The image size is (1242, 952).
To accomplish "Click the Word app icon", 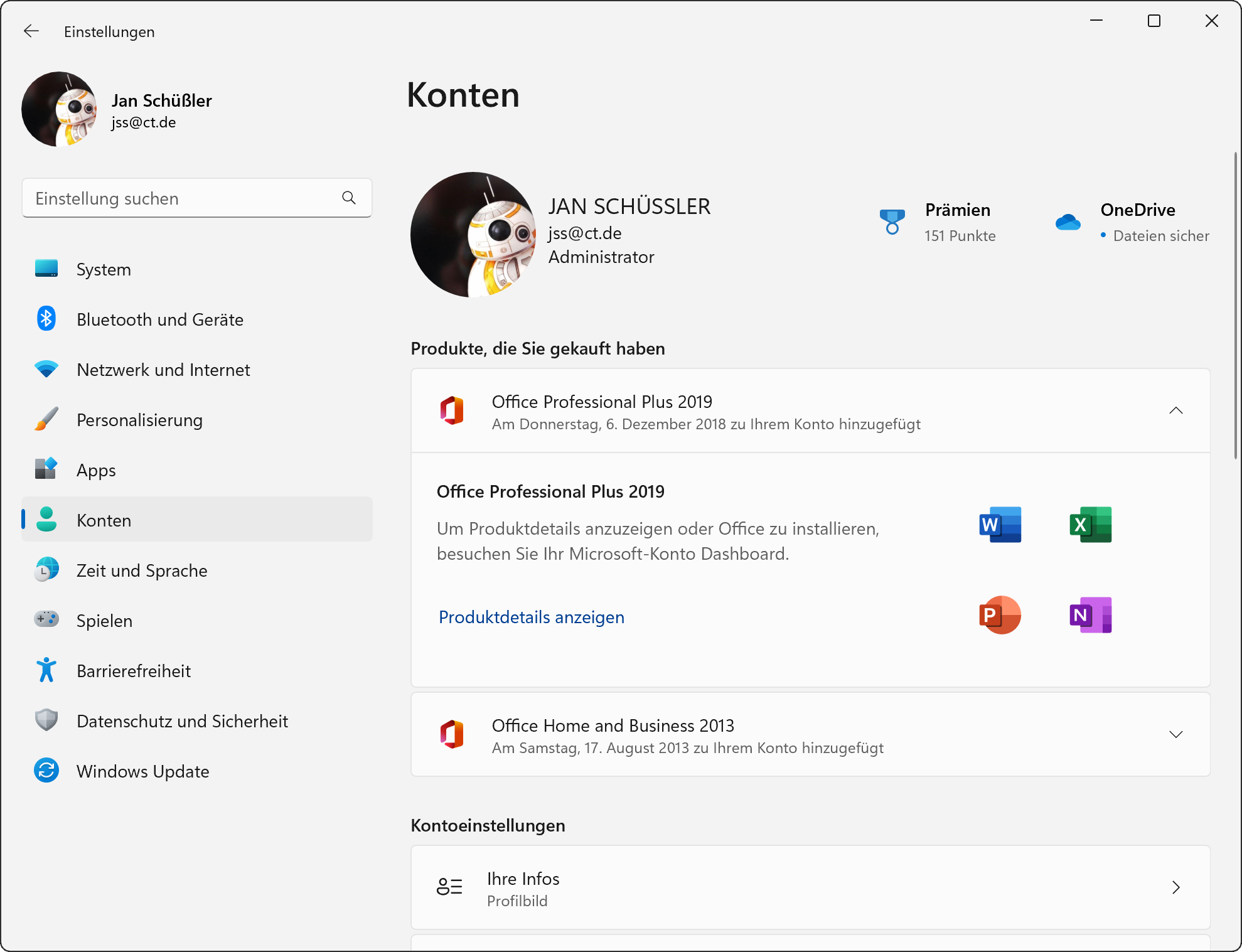I will click(1000, 524).
